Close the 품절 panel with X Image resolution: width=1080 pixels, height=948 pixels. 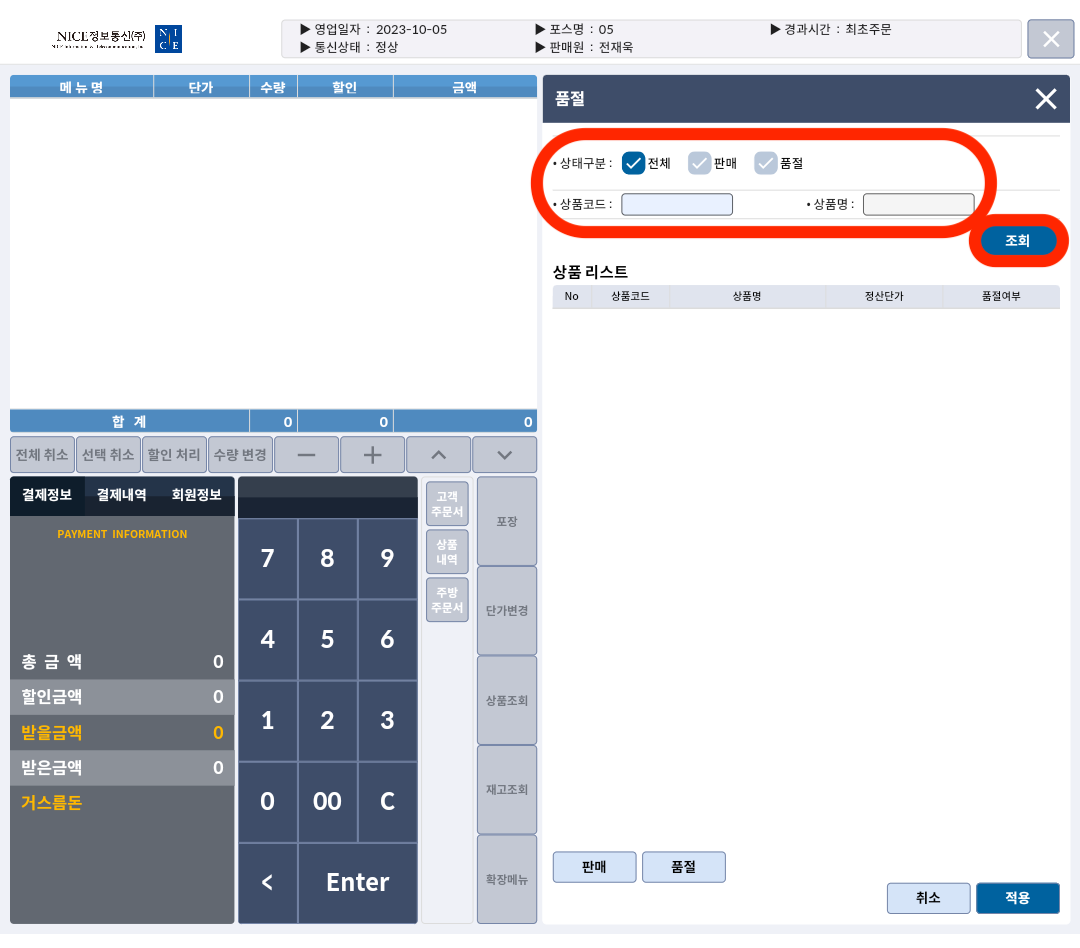[1045, 99]
